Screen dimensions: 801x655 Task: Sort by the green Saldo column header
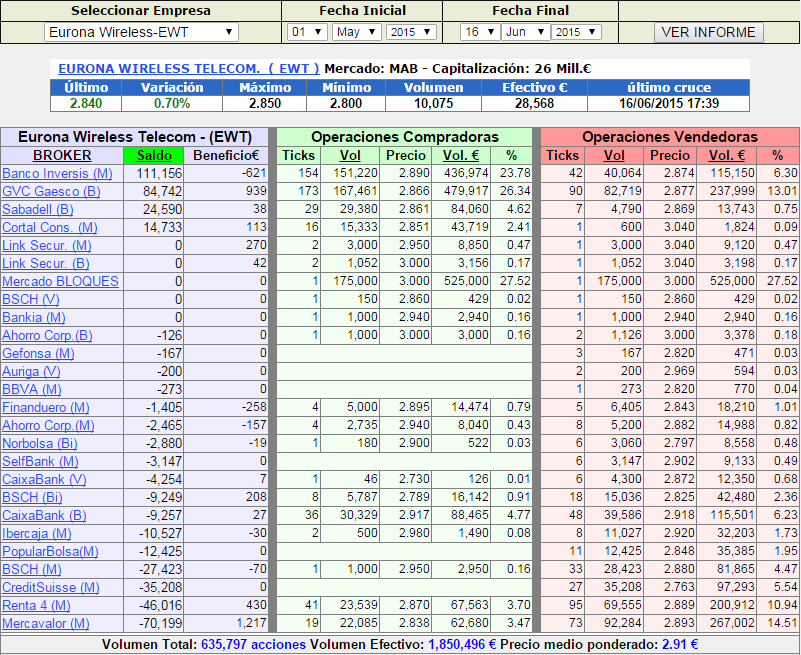click(154, 155)
